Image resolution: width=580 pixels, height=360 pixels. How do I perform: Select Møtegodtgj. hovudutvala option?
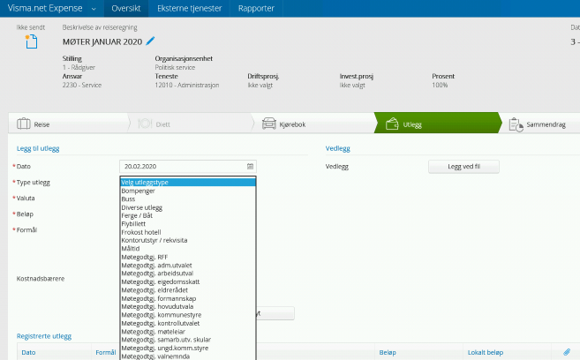coord(188,306)
